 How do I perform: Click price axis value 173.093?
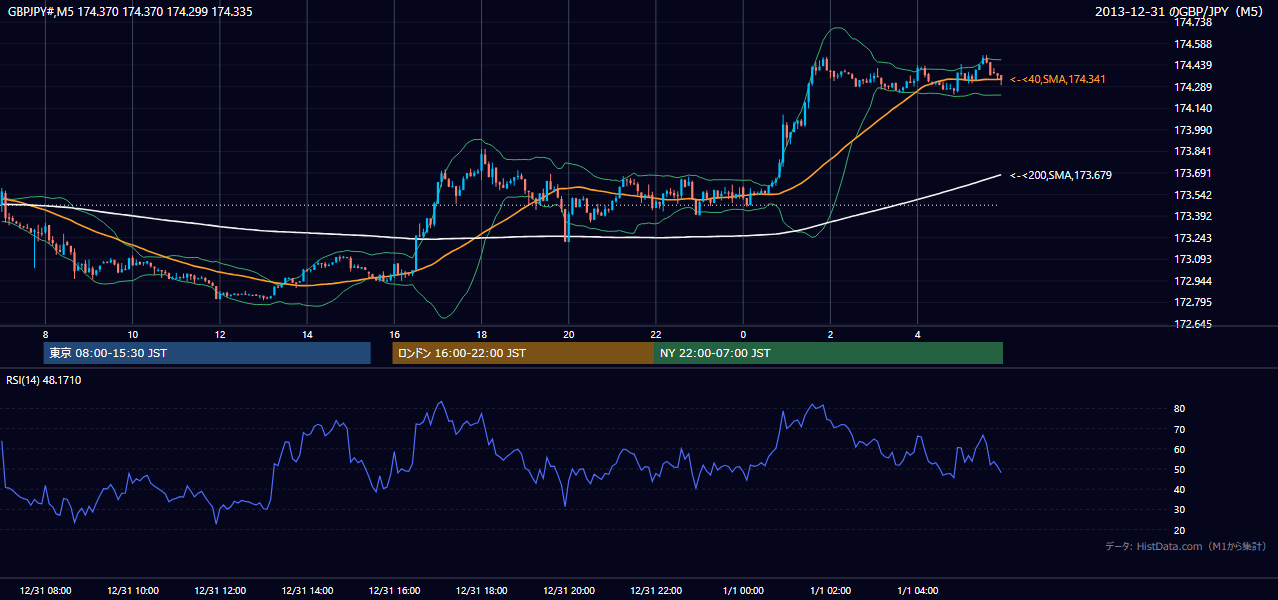coord(1193,259)
